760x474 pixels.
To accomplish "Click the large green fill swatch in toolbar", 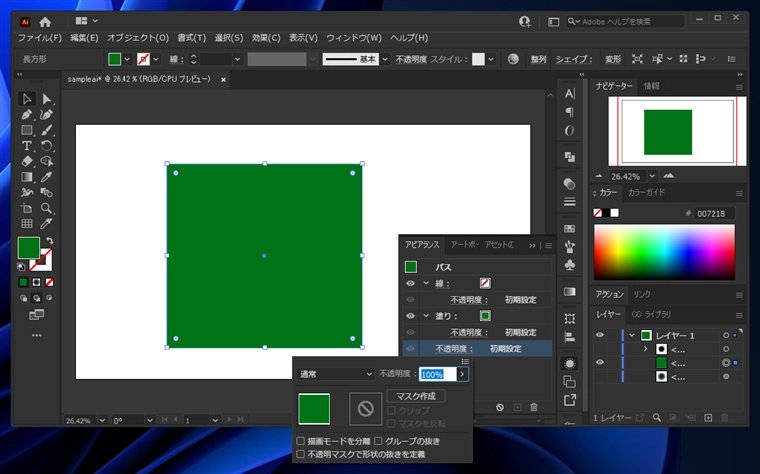I will click(29, 248).
